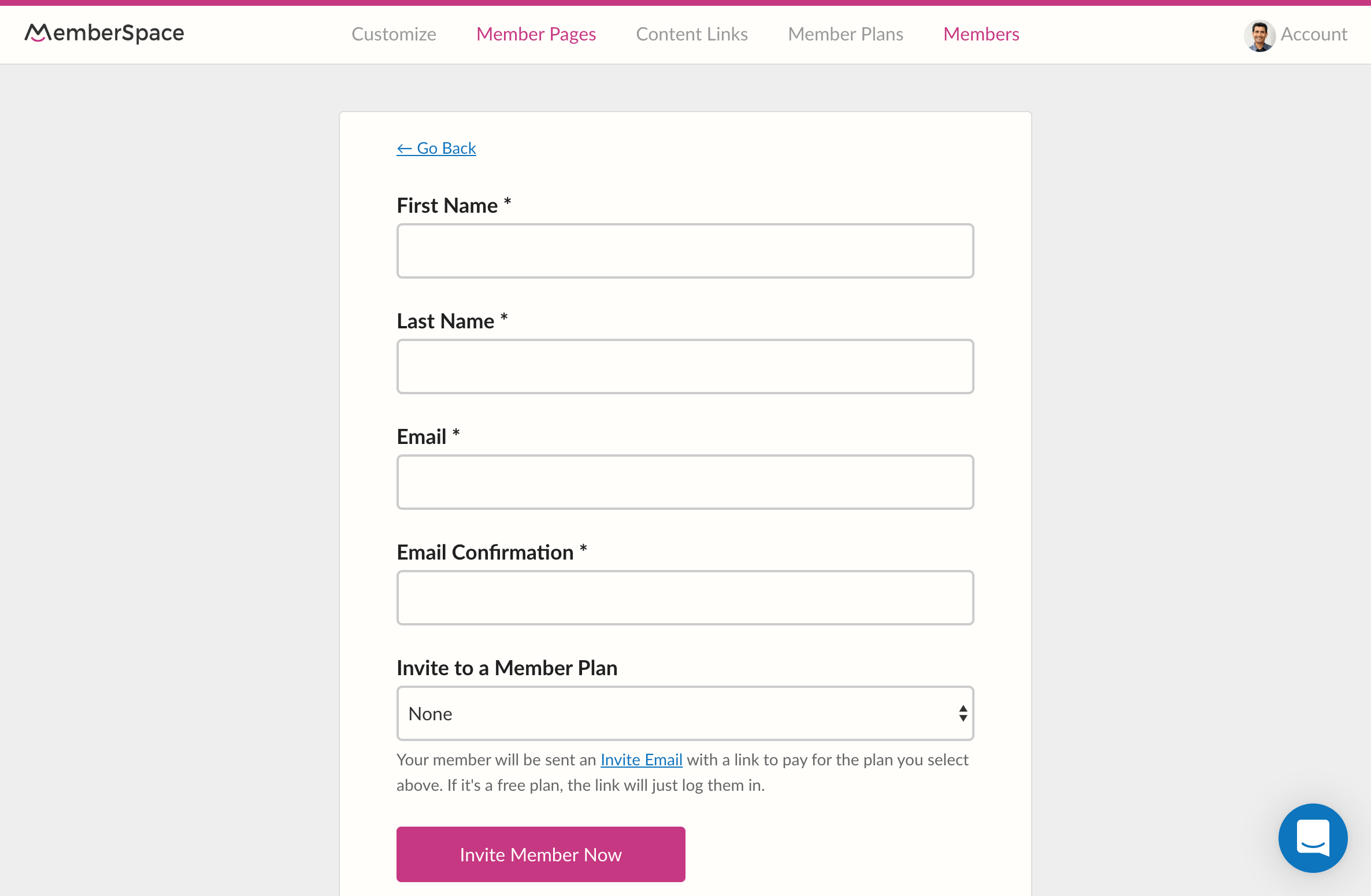Screen dimensions: 1371x896
Task: Click the Email Confirmation input field
Action: coord(685,597)
